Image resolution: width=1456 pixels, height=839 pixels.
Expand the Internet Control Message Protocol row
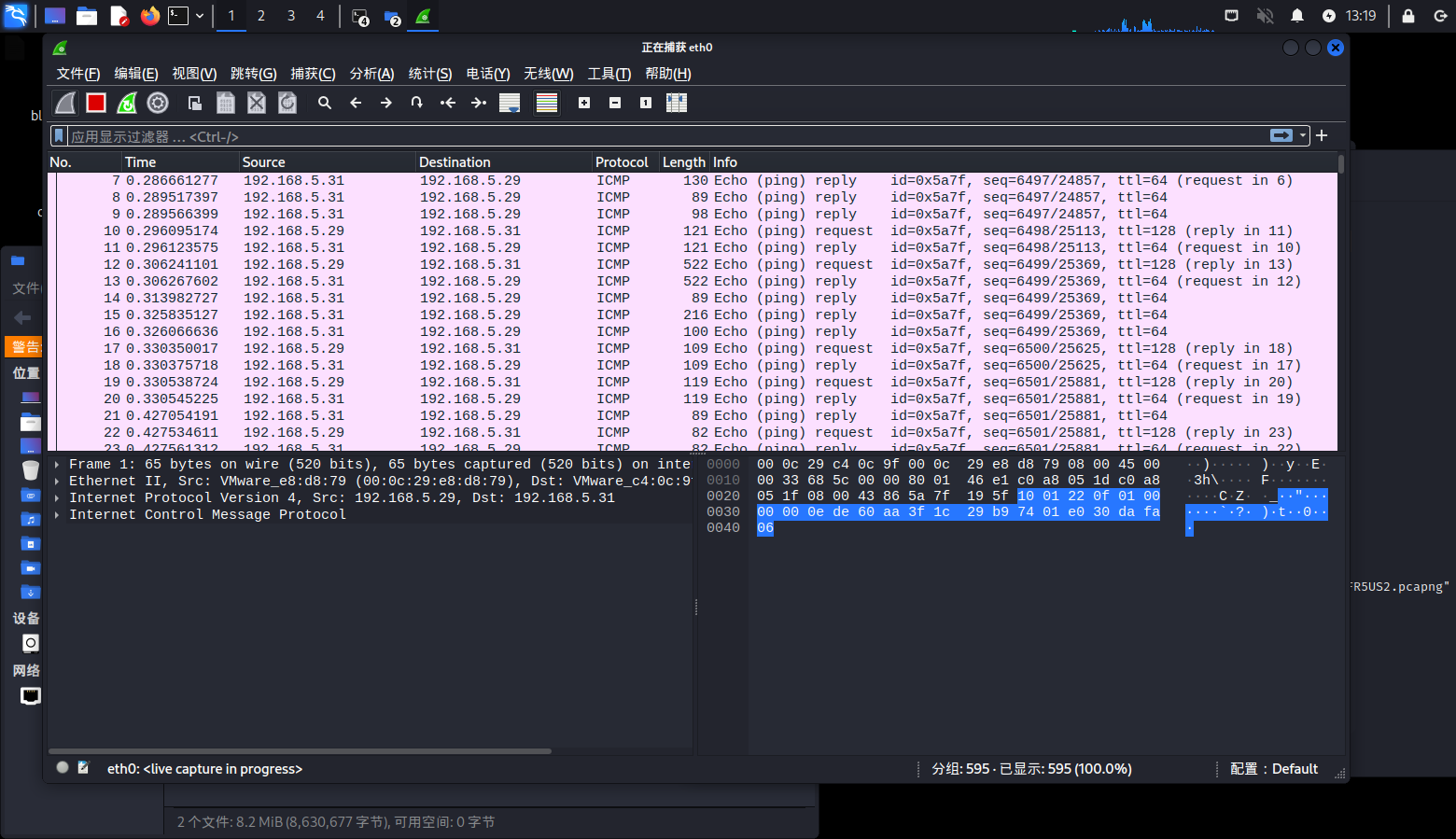tap(57, 515)
